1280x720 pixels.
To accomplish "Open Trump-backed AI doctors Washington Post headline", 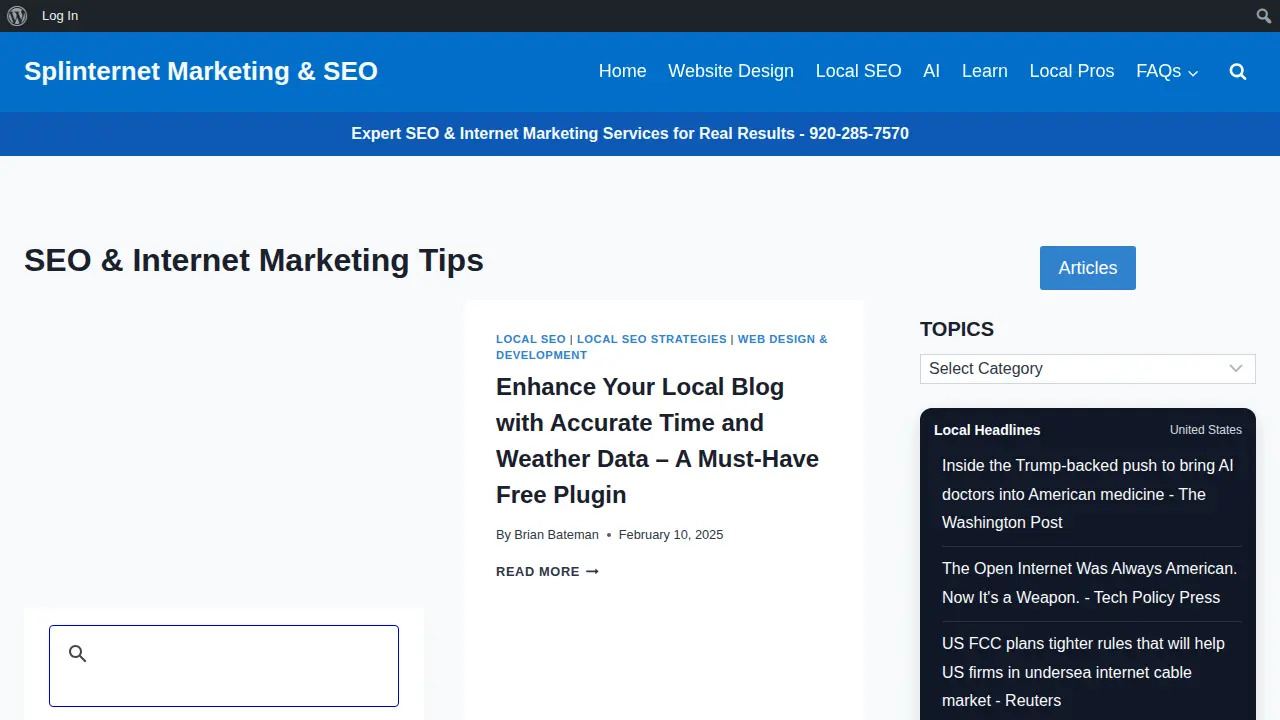I will click(x=1088, y=494).
